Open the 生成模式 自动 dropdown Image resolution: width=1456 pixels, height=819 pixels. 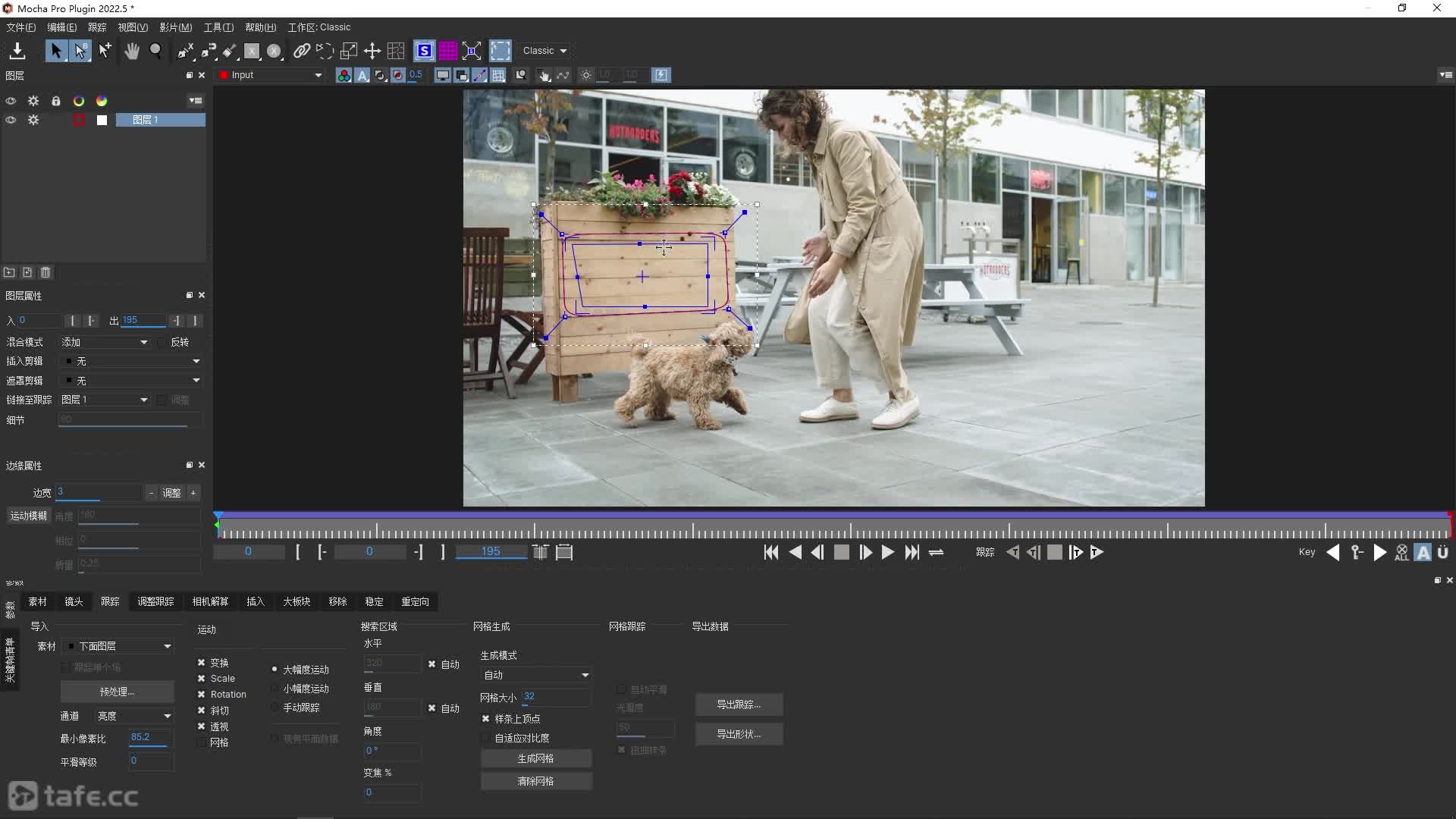pyautogui.click(x=536, y=675)
